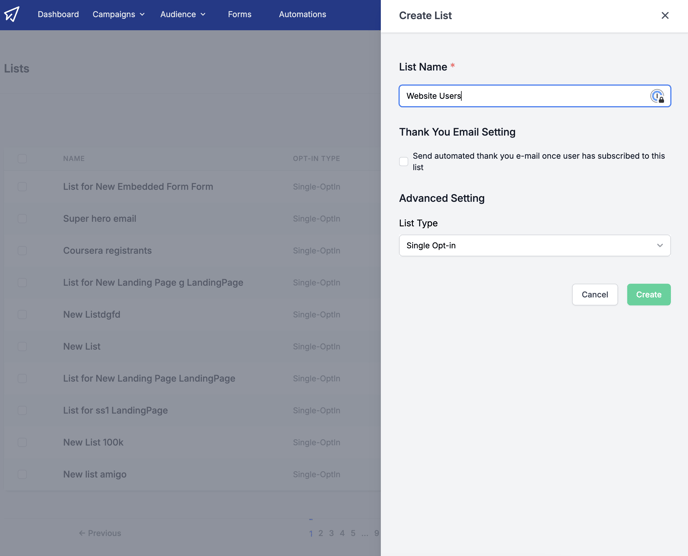Open List for New Embedded Form Form
688x556 pixels.
[138, 187]
